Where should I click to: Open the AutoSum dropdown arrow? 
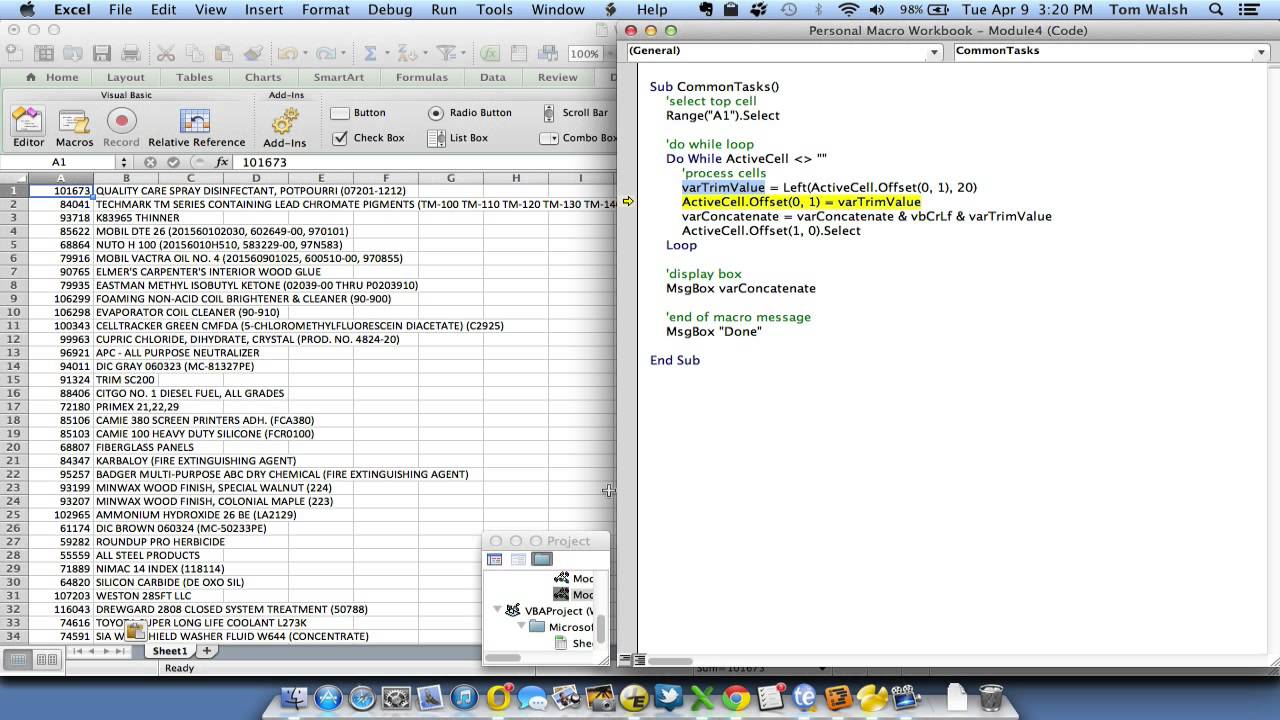pyautogui.click(x=386, y=54)
